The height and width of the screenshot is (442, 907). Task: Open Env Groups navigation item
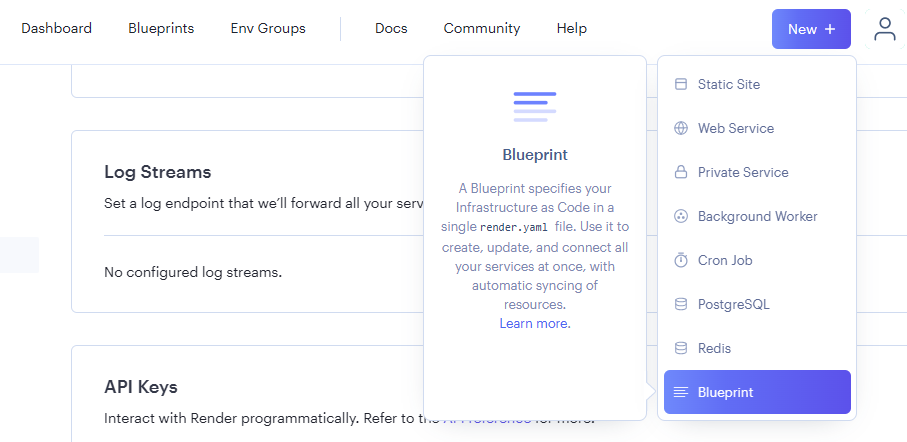(x=268, y=28)
